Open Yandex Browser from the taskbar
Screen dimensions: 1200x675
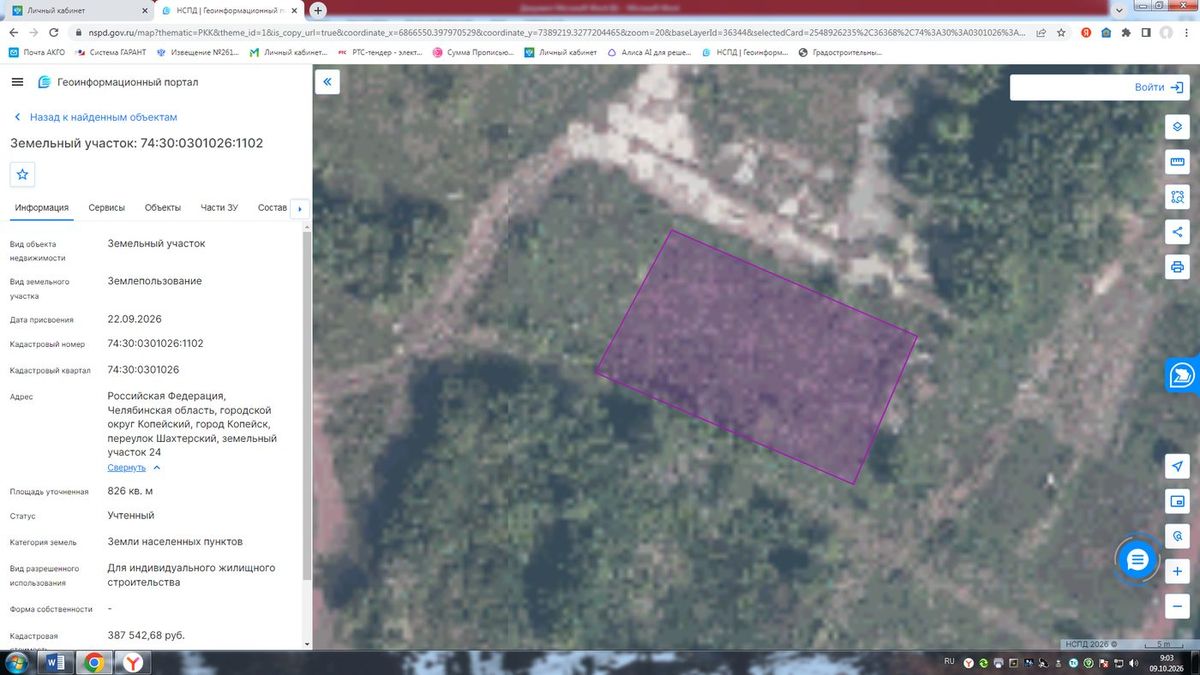pos(131,662)
